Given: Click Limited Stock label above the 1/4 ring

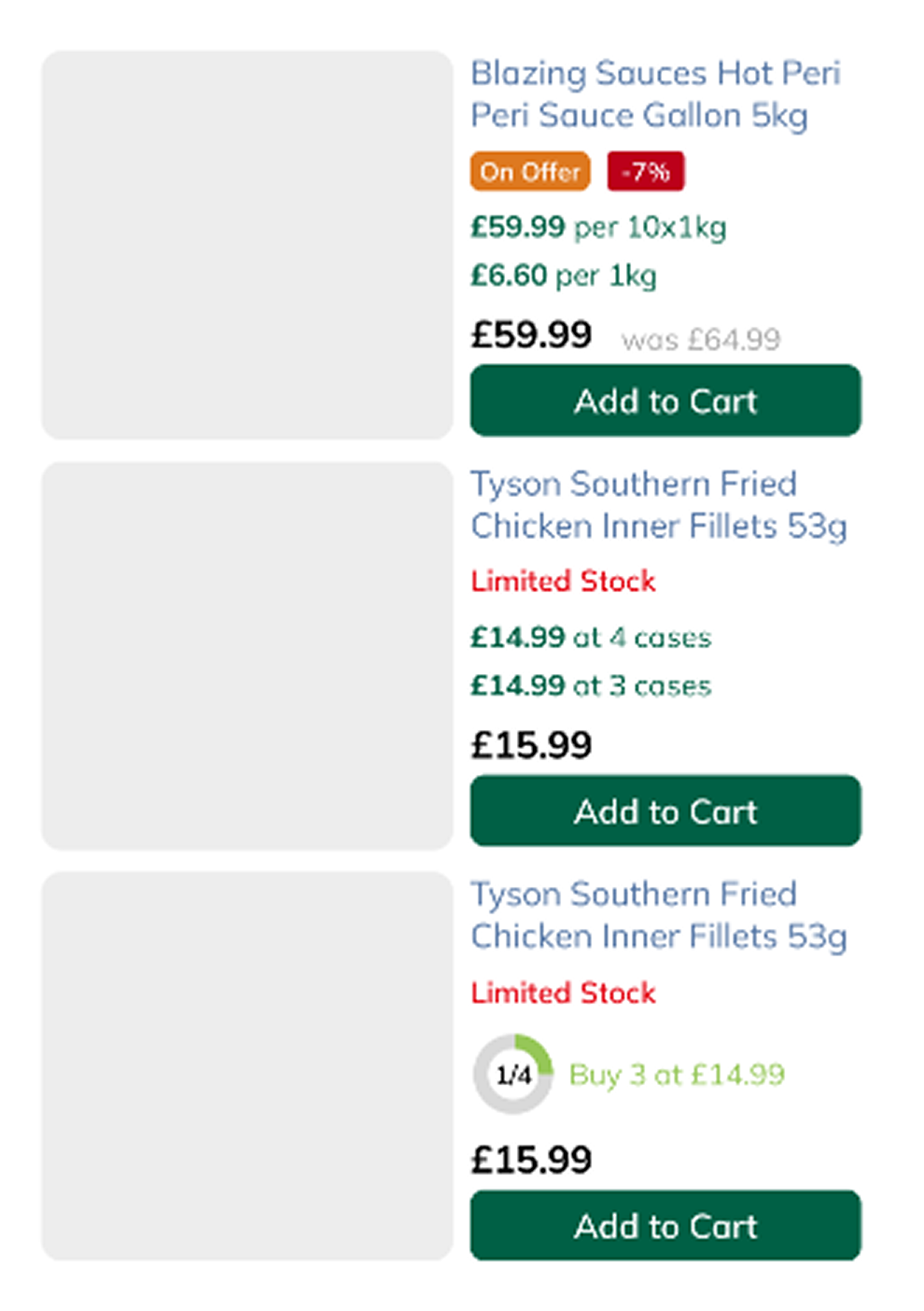Looking at the screenshot, I should 563,993.
